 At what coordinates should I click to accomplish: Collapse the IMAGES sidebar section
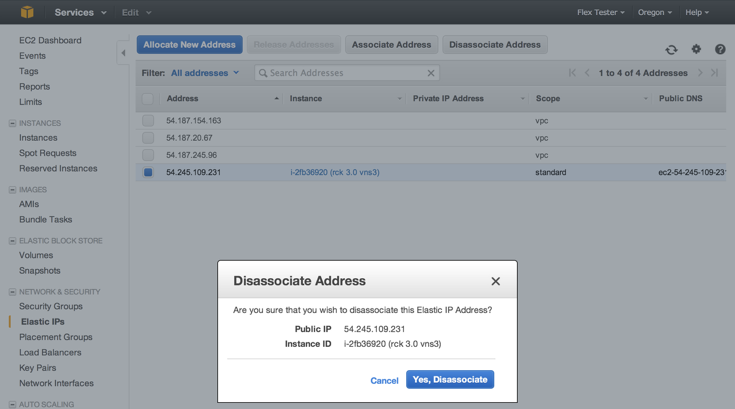click(x=12, y=190)
